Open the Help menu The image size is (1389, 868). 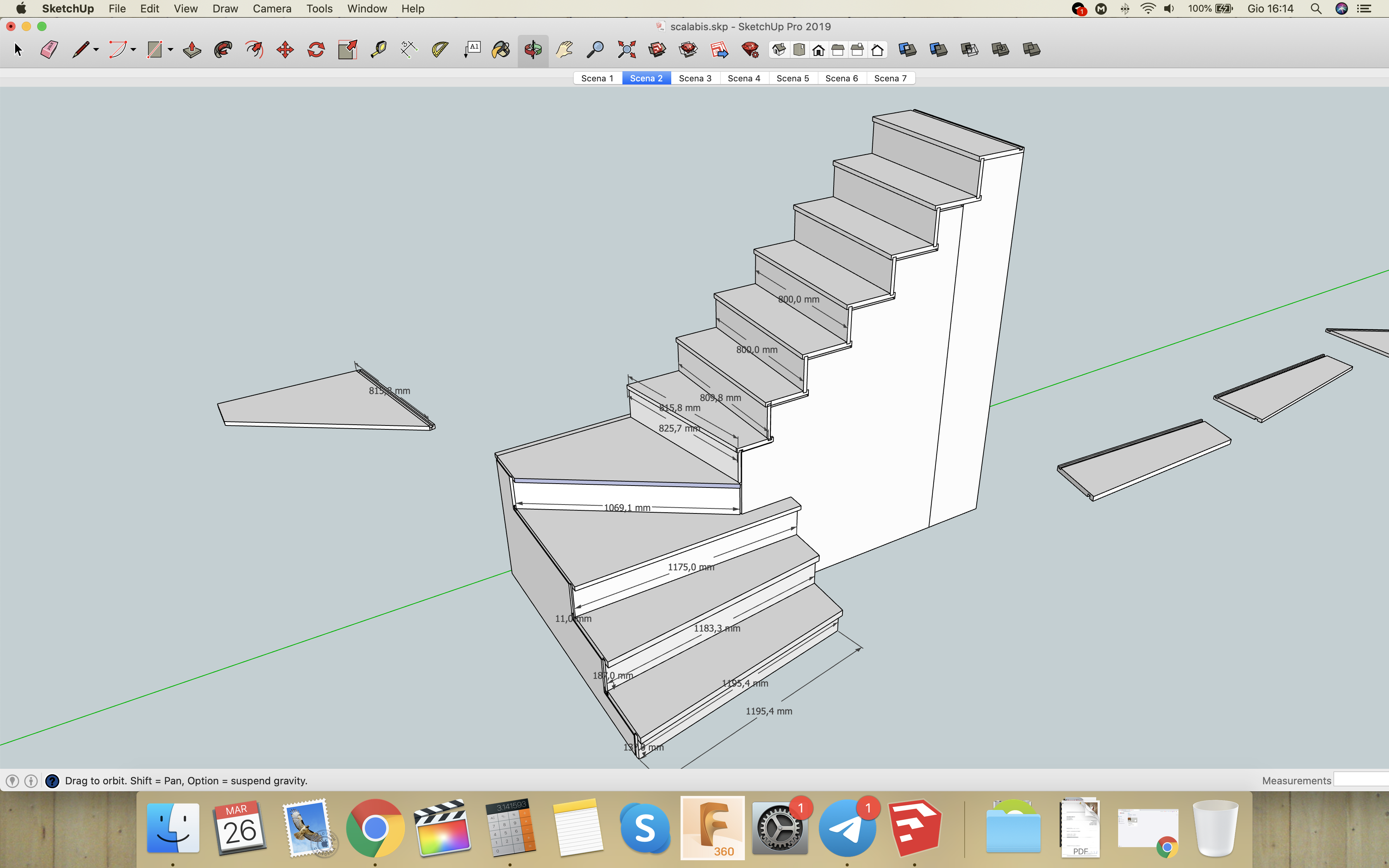click(x=413, y=9)
